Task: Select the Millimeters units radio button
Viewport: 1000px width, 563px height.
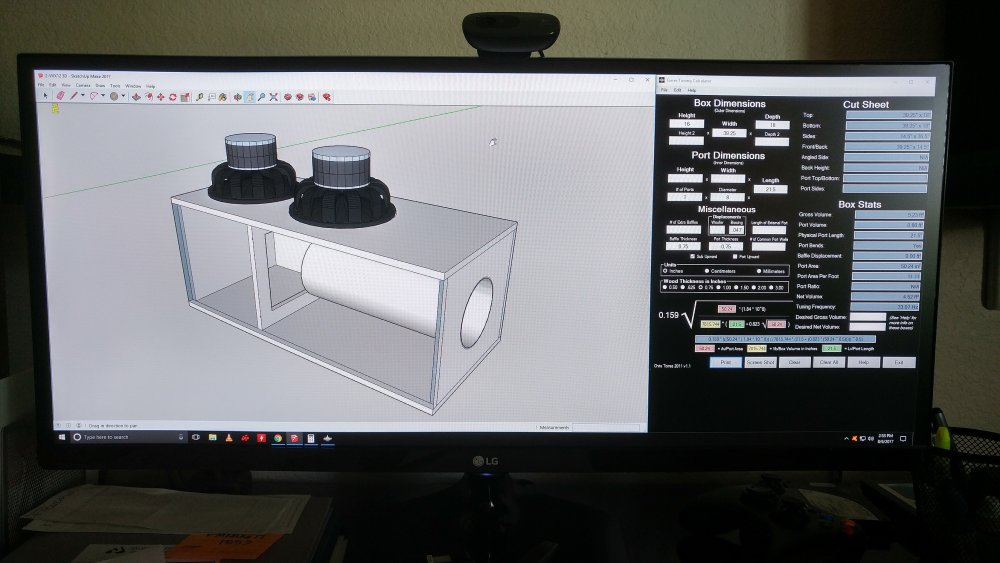Action: (x=759, y=271)
